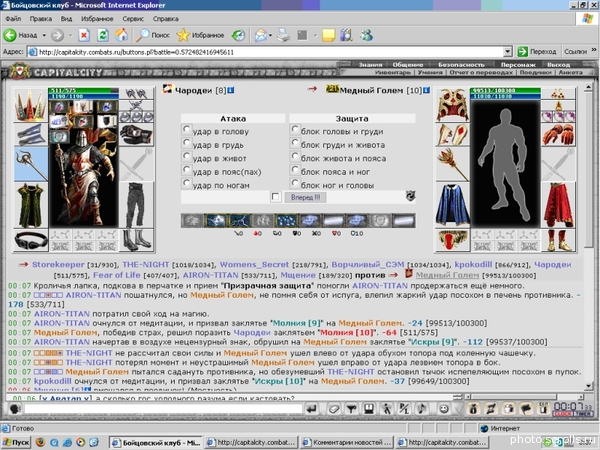Select defense 'блок головы и груди'
600x450 pixels.
(x=294, y=129)
